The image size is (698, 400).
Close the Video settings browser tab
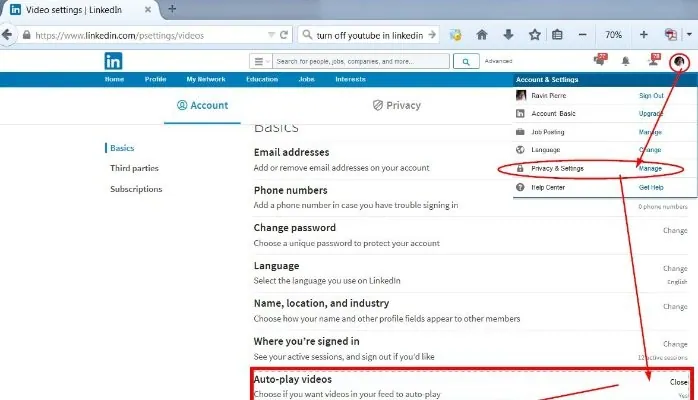pyautogui.click(x=148, y=9)
